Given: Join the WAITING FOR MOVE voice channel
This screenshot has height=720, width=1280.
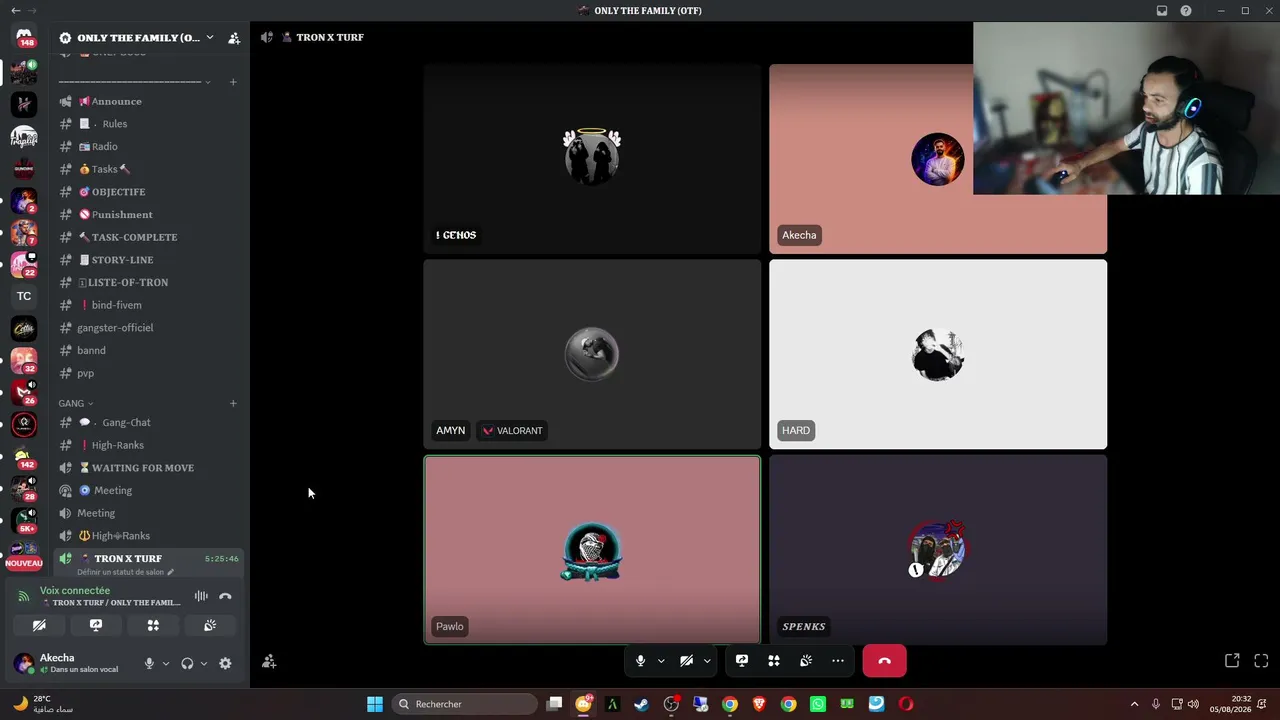Looking at the screenshot, I should point(148,468).
